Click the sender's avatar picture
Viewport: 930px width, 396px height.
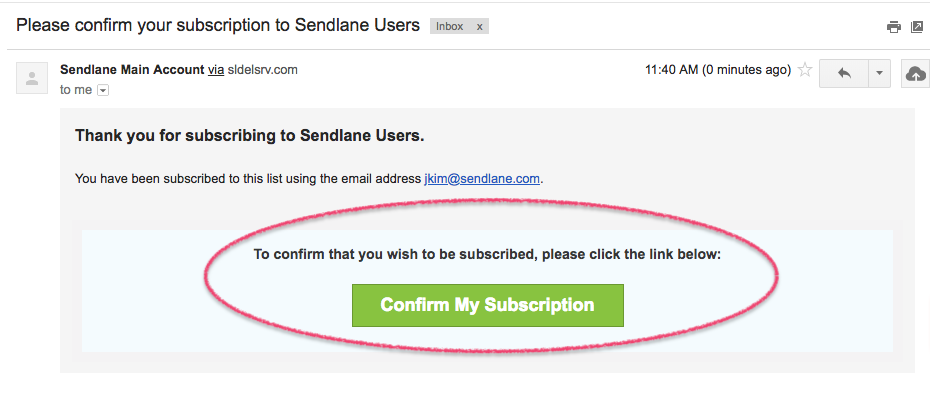[32, 78]
